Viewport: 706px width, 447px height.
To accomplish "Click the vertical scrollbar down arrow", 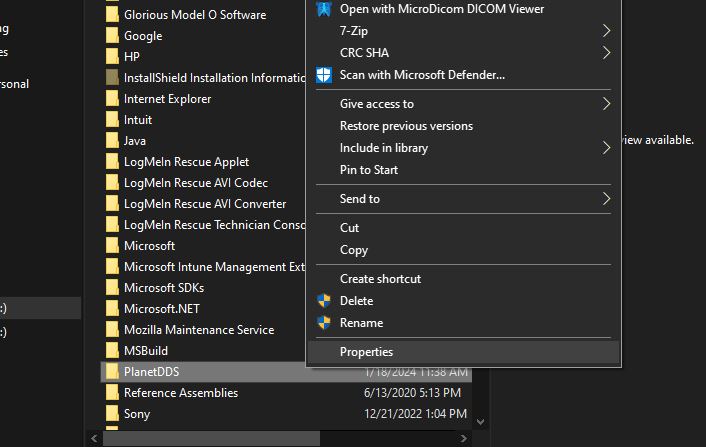I will (x=480, y=422).
